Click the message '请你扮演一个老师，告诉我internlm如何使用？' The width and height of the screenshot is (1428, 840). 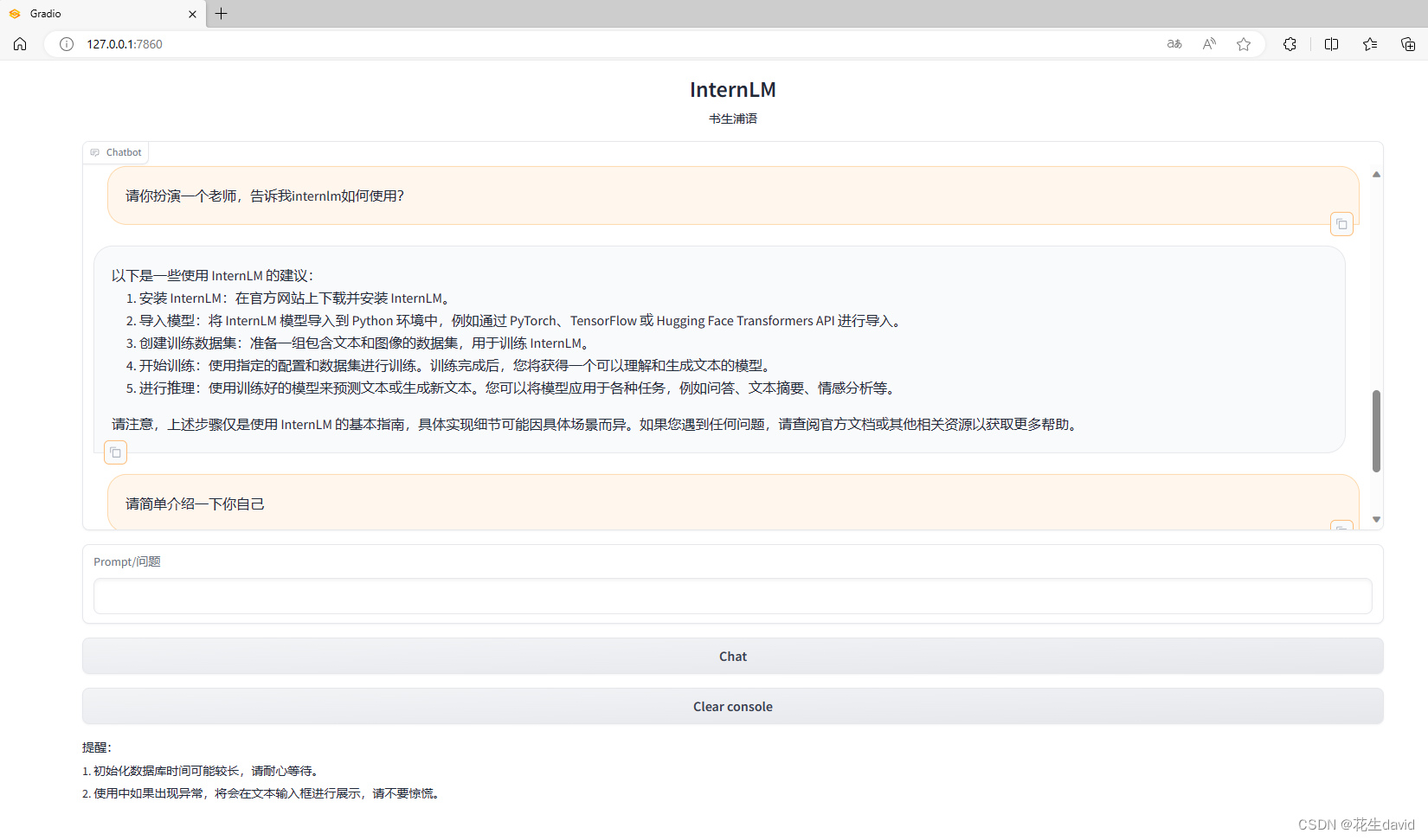coord(264,196)
